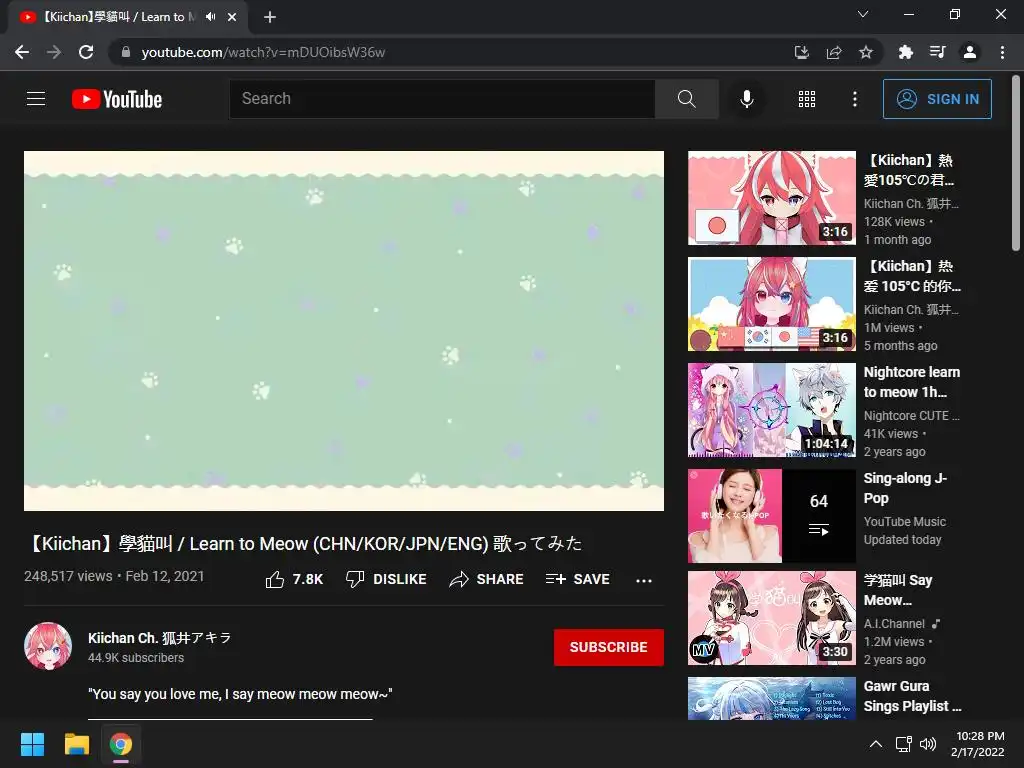Click the video title text
Viewport: 1024px width, 768px height.
304,543
